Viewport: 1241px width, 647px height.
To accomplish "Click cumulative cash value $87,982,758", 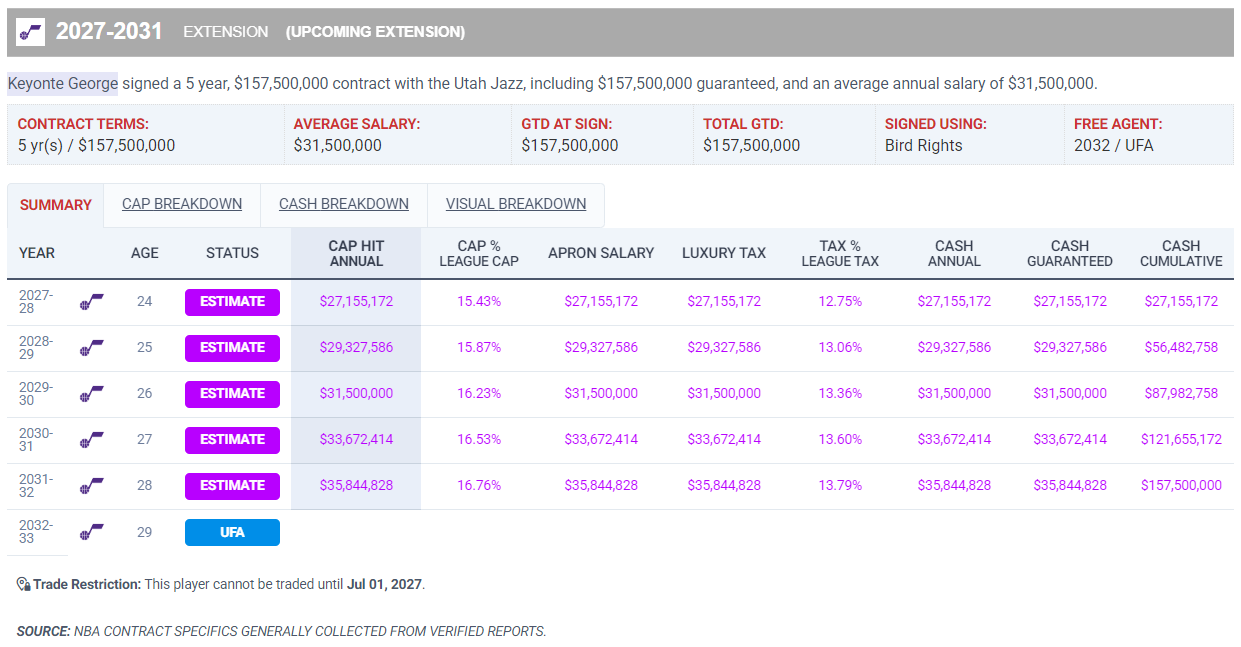I will click(x=1181, y=393).
